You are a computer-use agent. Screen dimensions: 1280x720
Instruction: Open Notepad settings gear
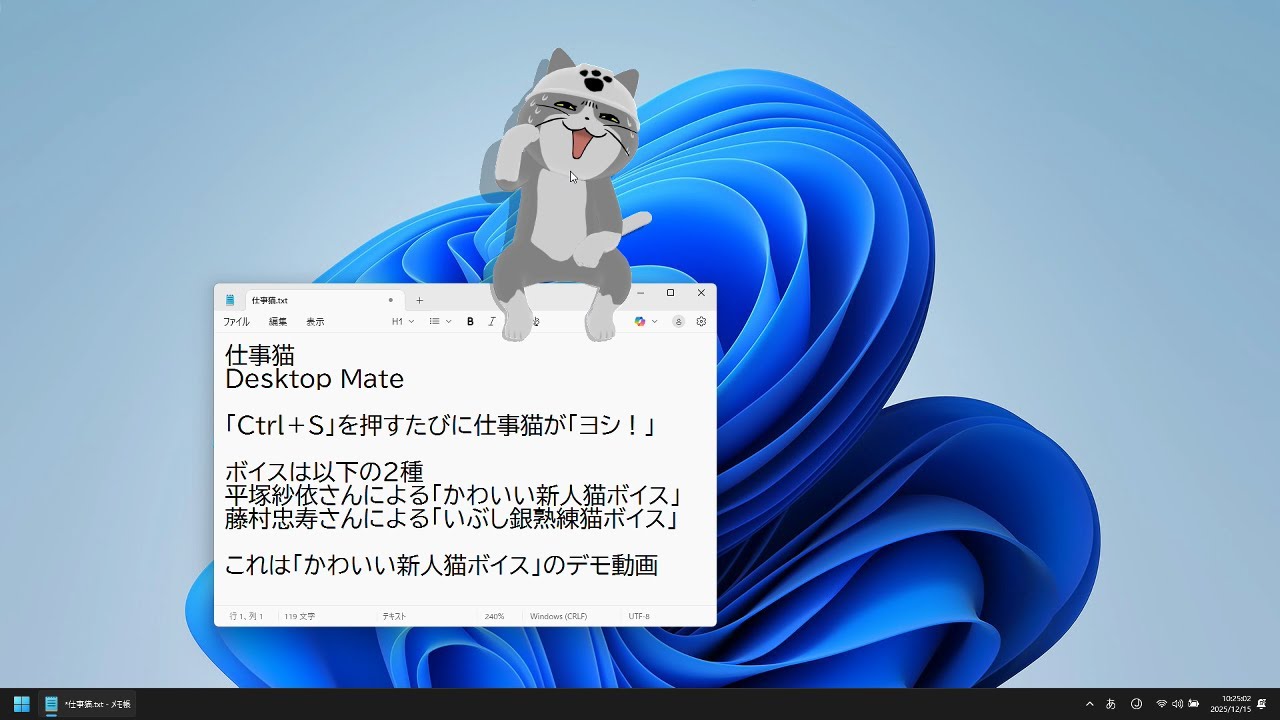[x=701, y=321]
